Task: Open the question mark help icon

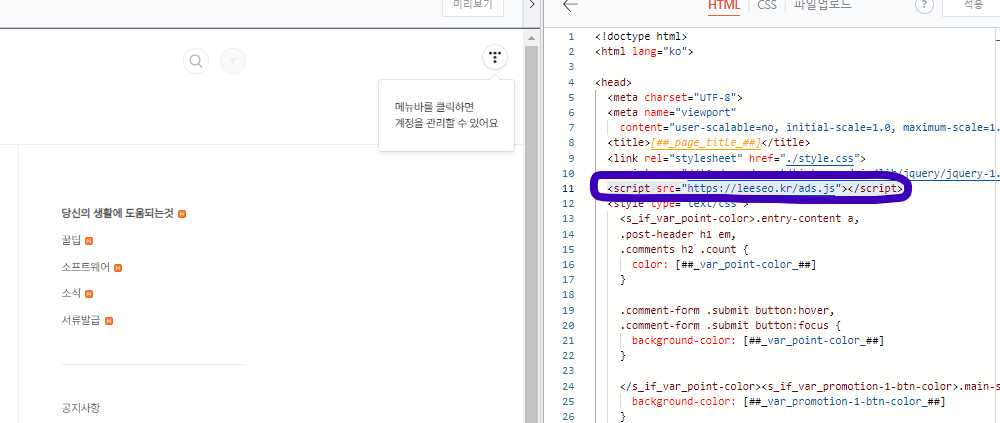Action: [924, 6]
